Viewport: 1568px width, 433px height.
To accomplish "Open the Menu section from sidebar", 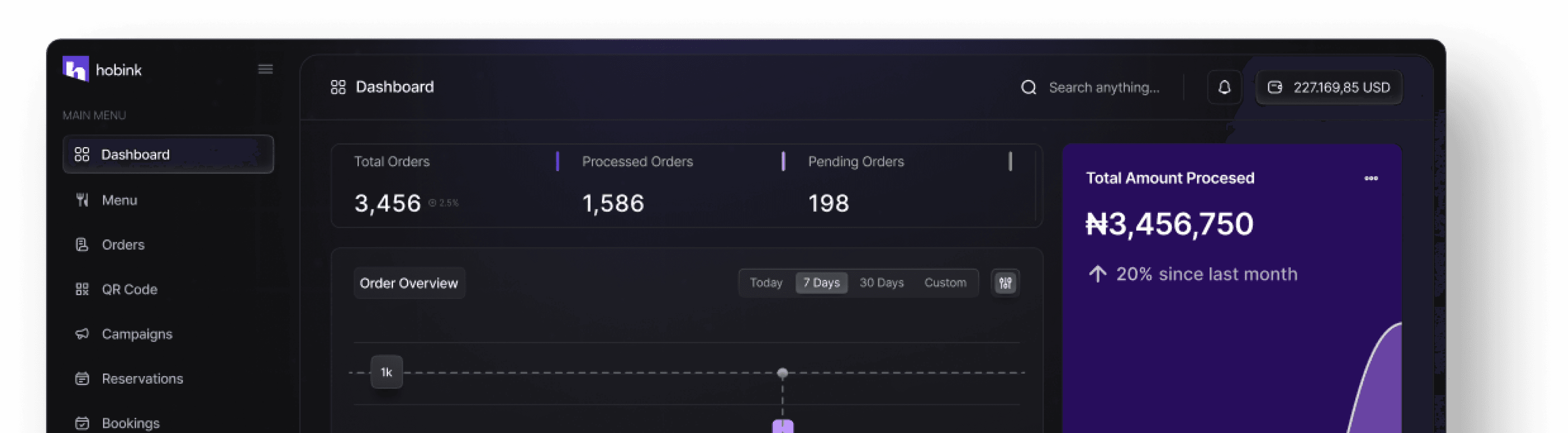I will (x=119, y=200).
